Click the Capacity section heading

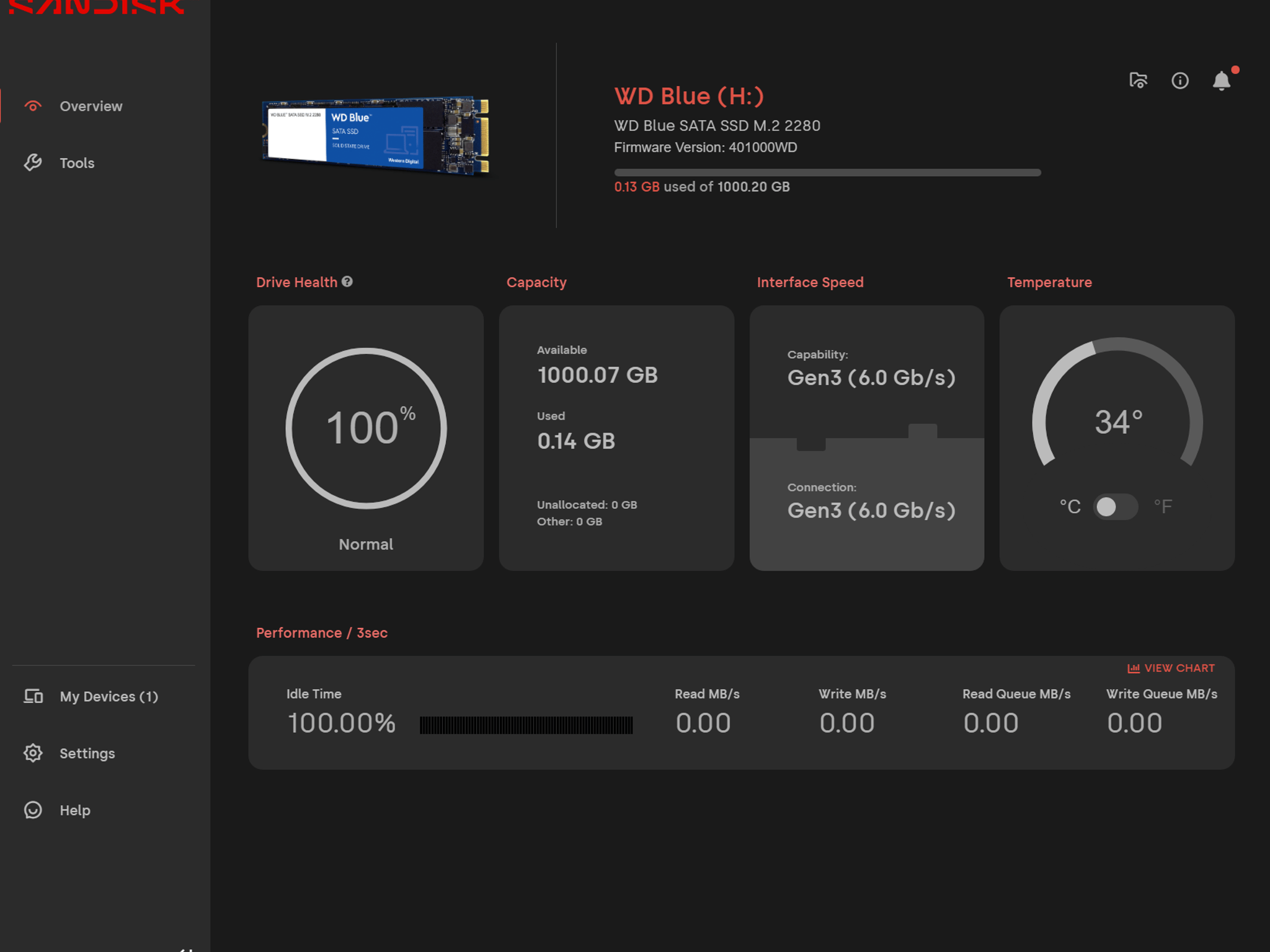click(x=536, y=283)
